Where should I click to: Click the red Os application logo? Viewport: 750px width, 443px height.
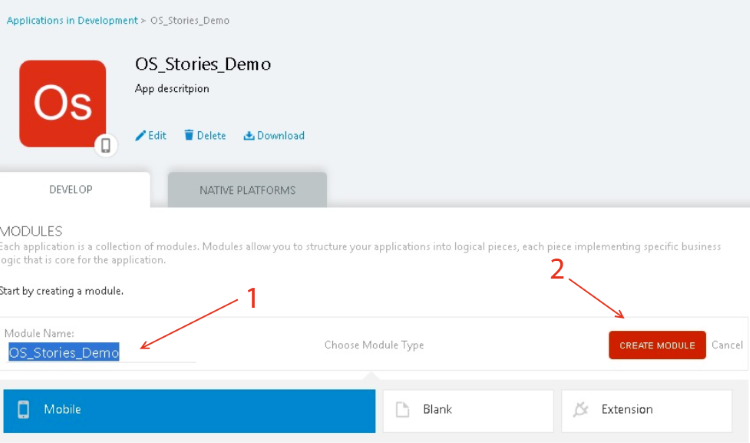[62, 102]
